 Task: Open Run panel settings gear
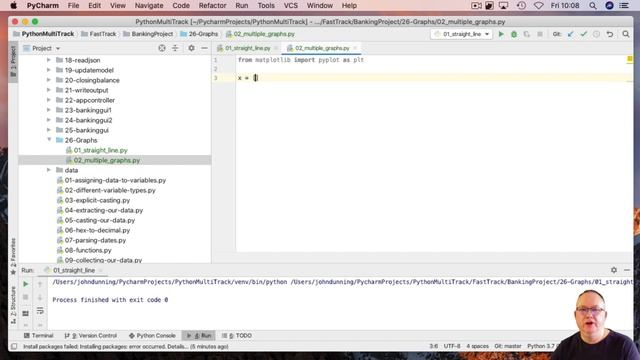coord(614,270)
